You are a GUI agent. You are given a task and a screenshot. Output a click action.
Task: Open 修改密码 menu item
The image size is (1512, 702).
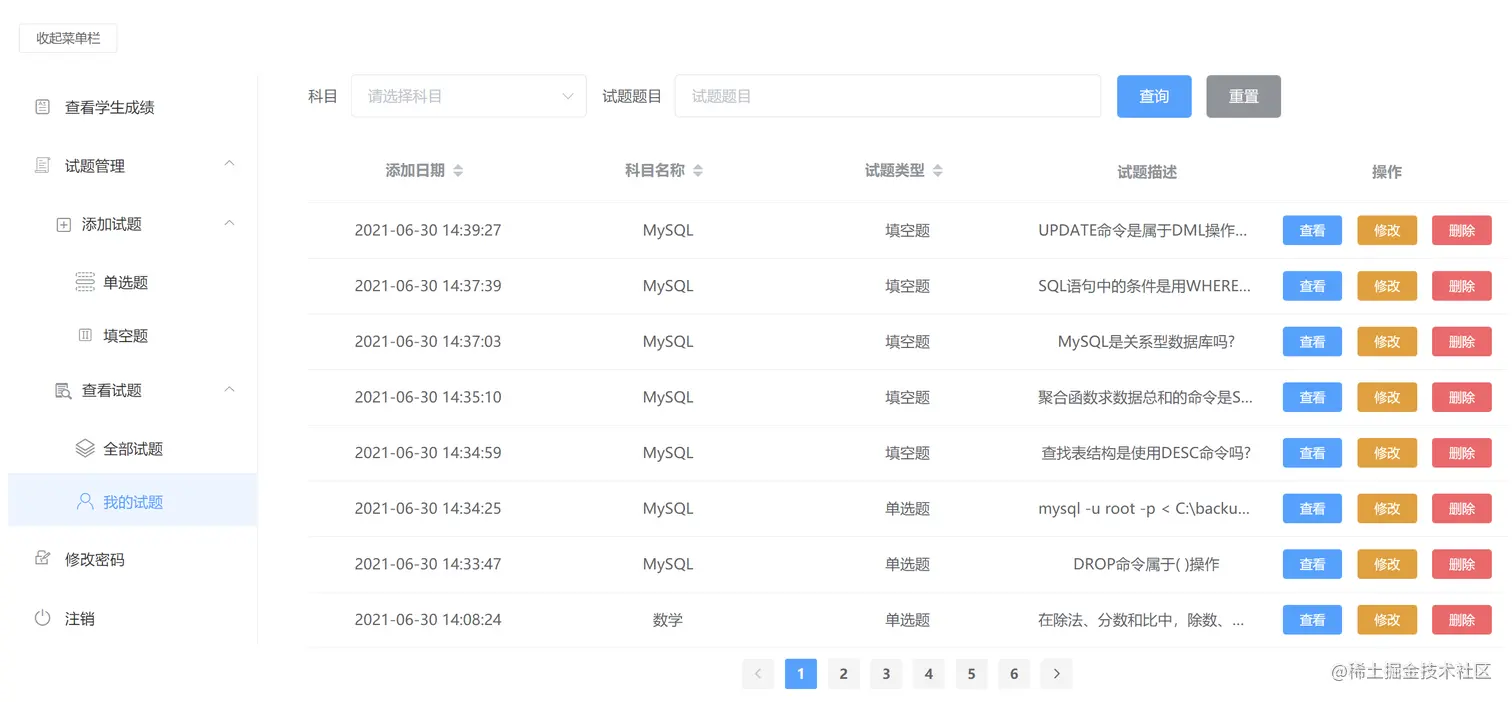pyautogui.click(x=132, y=559)
